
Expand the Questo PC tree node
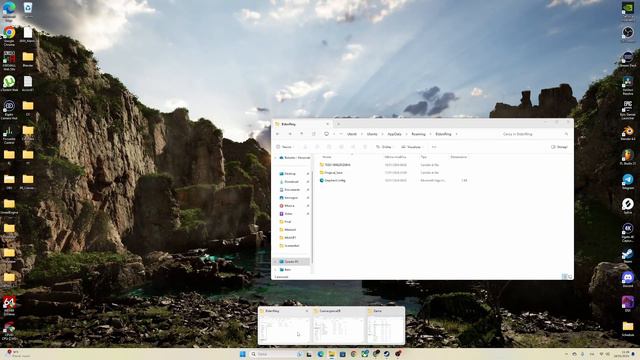(276, 262)
